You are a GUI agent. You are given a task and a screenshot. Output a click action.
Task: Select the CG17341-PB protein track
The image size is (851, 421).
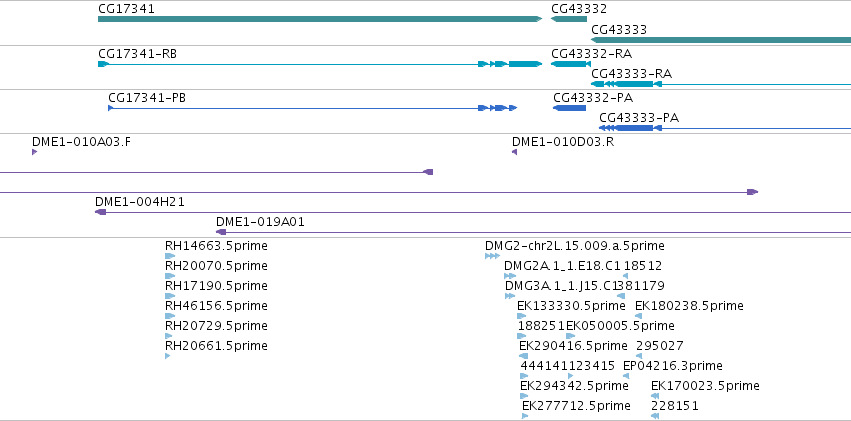(x=313, y=108)
